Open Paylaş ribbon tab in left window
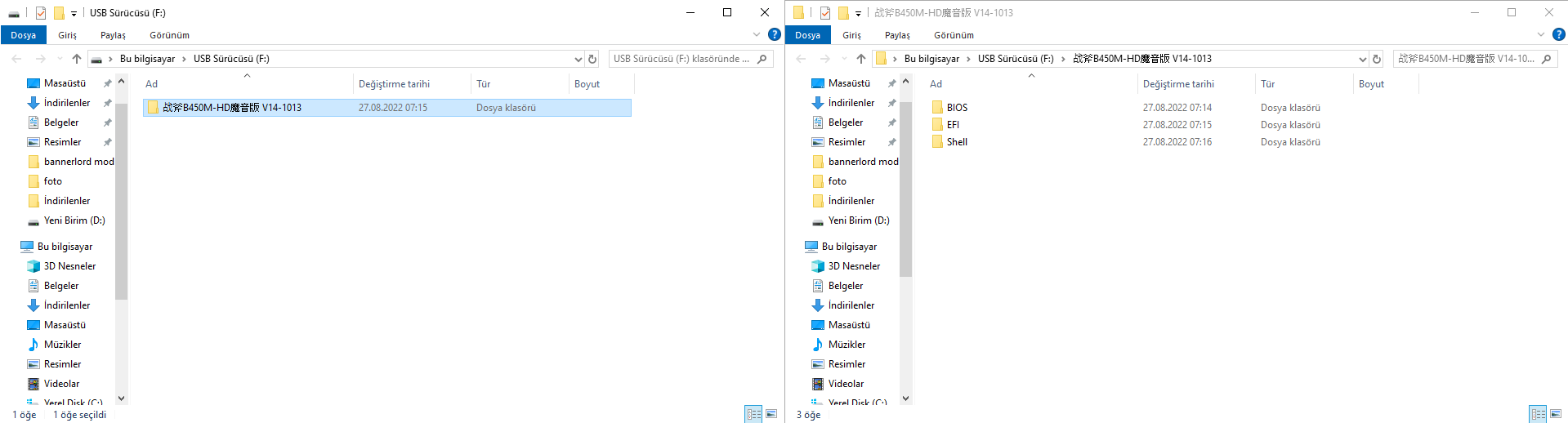The image size is (1568, 423). 113,35
